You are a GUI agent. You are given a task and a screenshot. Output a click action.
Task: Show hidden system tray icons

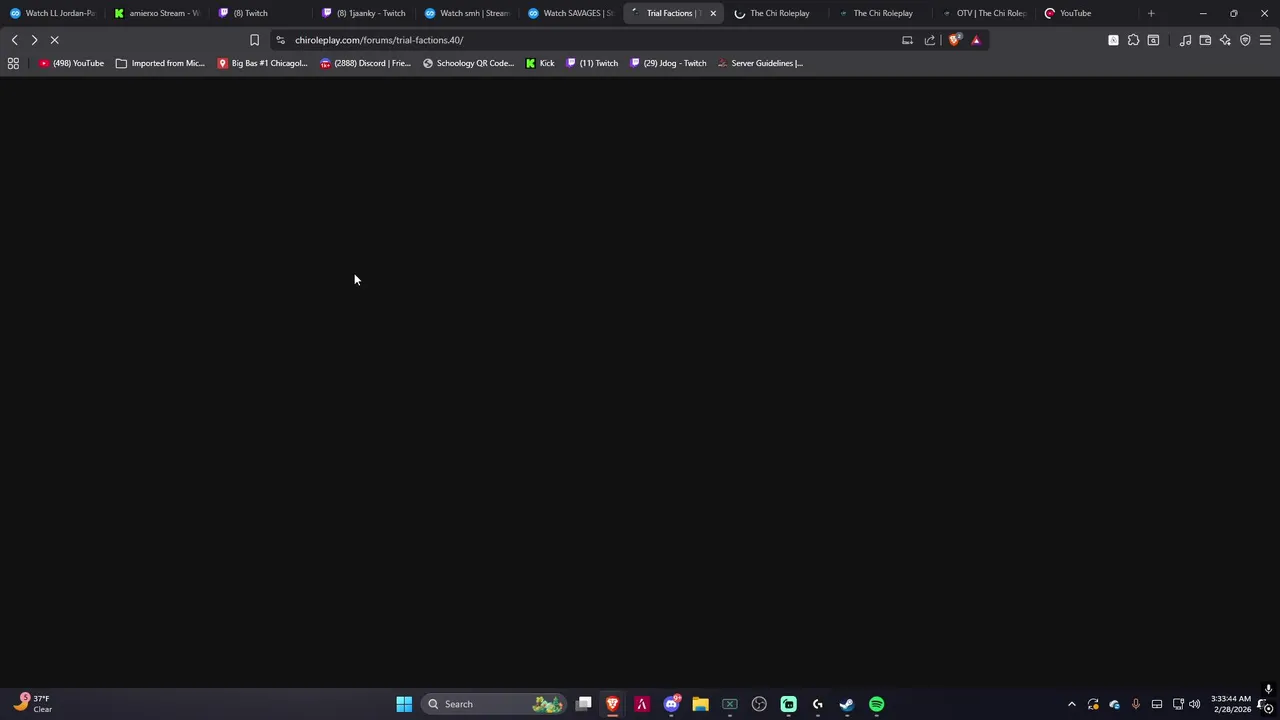tap(1072, 704)
